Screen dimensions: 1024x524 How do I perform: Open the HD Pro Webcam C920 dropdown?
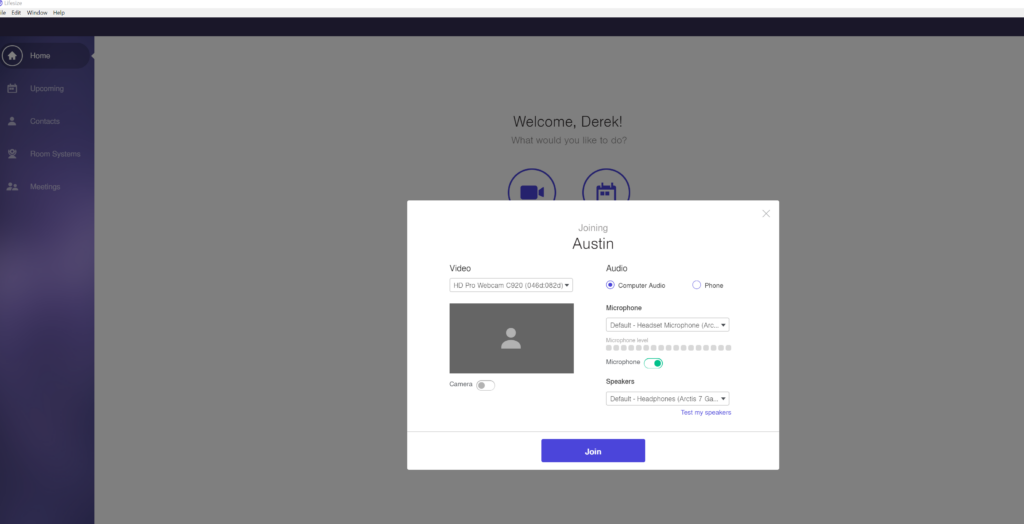pyautogui.click(x=511, y=285)
